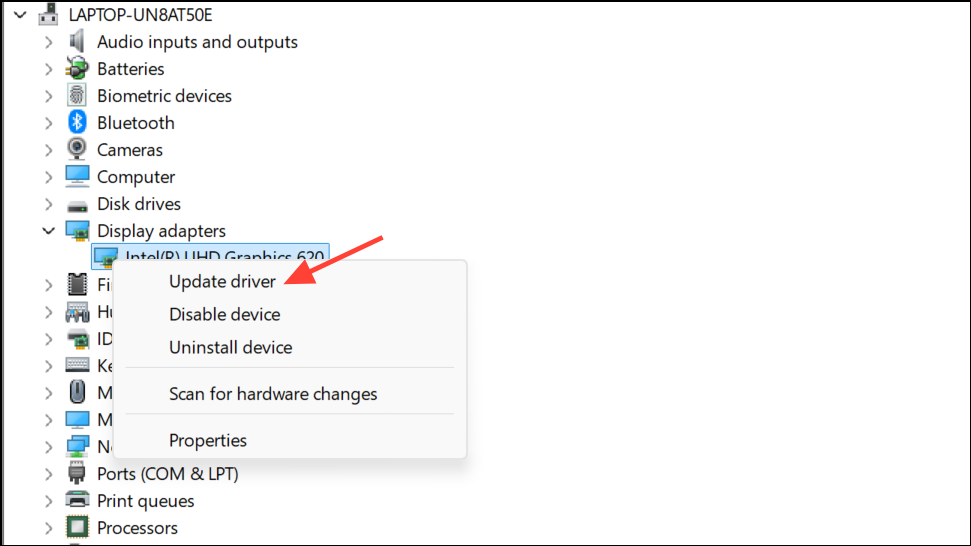Click the Disk drives icon
Screen dimensions: 971x546
[77, 204]
